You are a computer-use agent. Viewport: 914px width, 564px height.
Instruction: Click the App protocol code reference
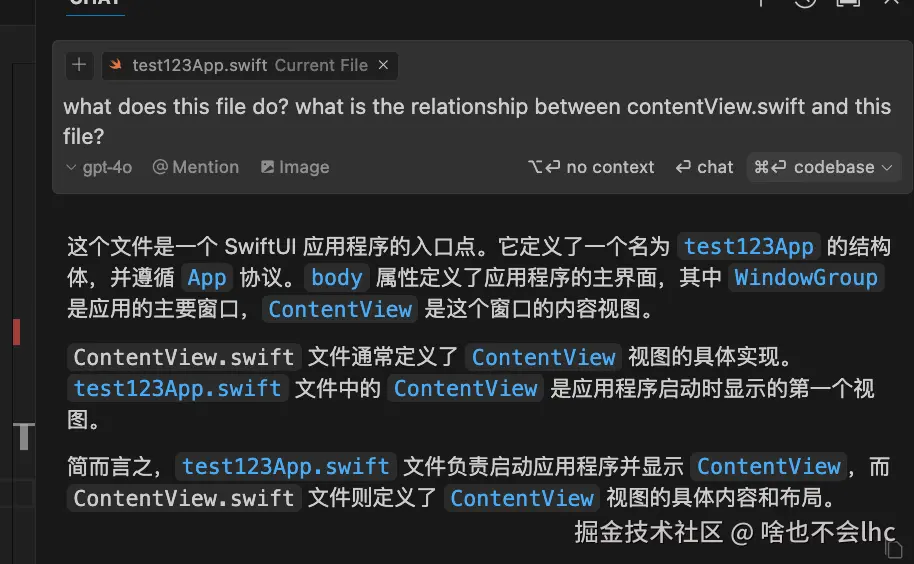pos(207,278)
